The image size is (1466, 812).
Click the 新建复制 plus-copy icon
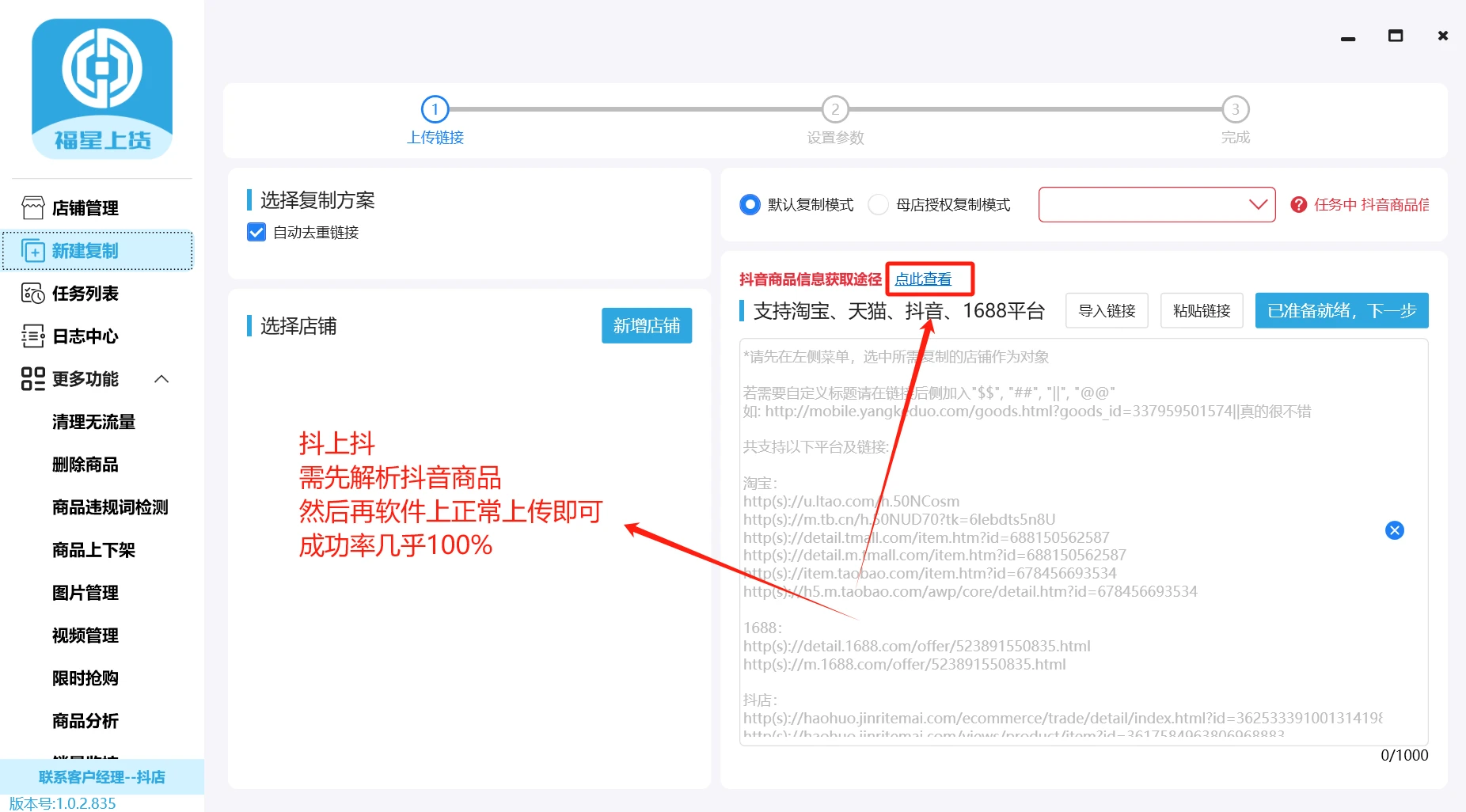pos(33,251)
